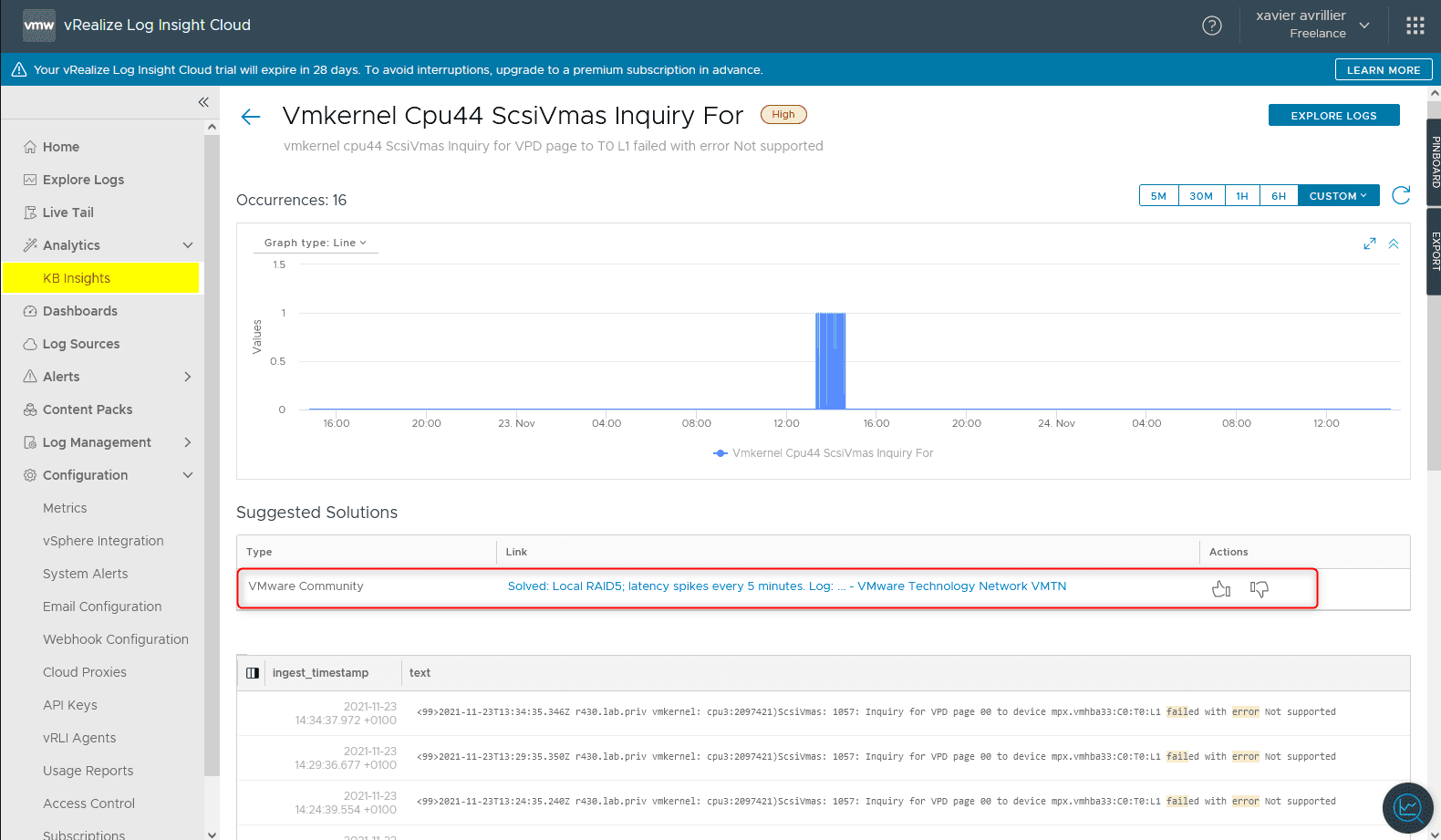The height and width of the screenshot is (840, 1441).
Task: Open Webhook Configuration page
Action: tap(116, 639)
